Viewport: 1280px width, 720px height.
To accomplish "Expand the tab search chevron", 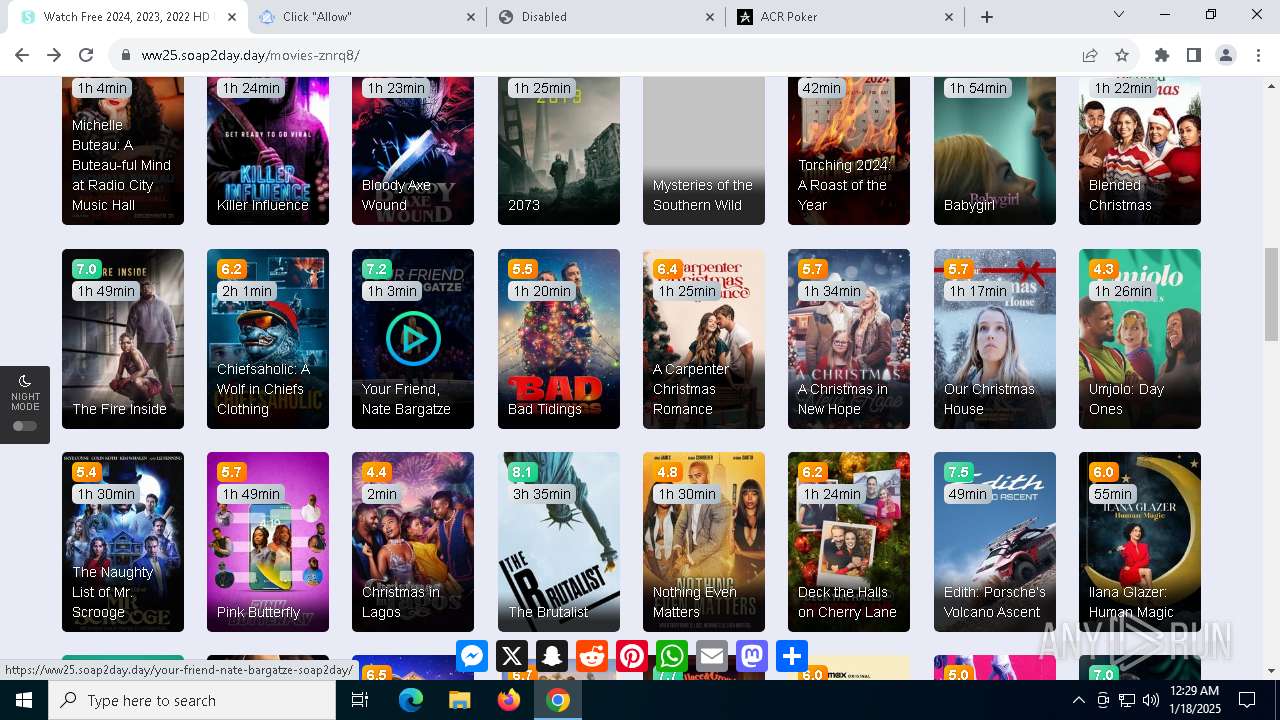I will [1119, 15].
